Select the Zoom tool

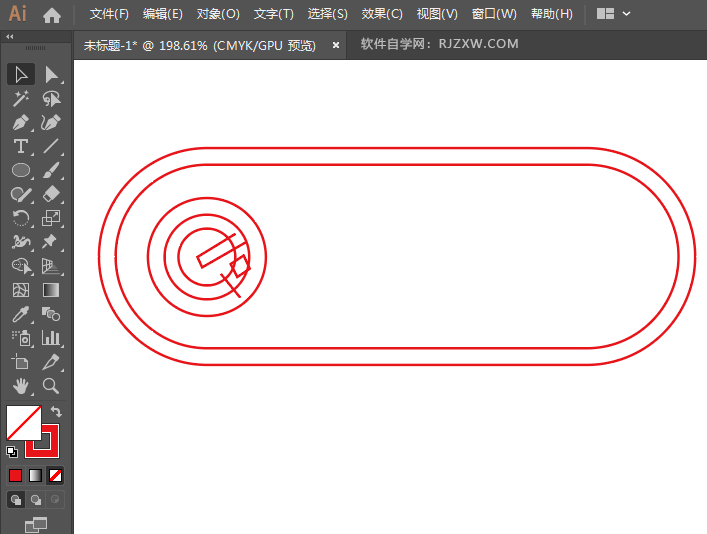point(51,386)
